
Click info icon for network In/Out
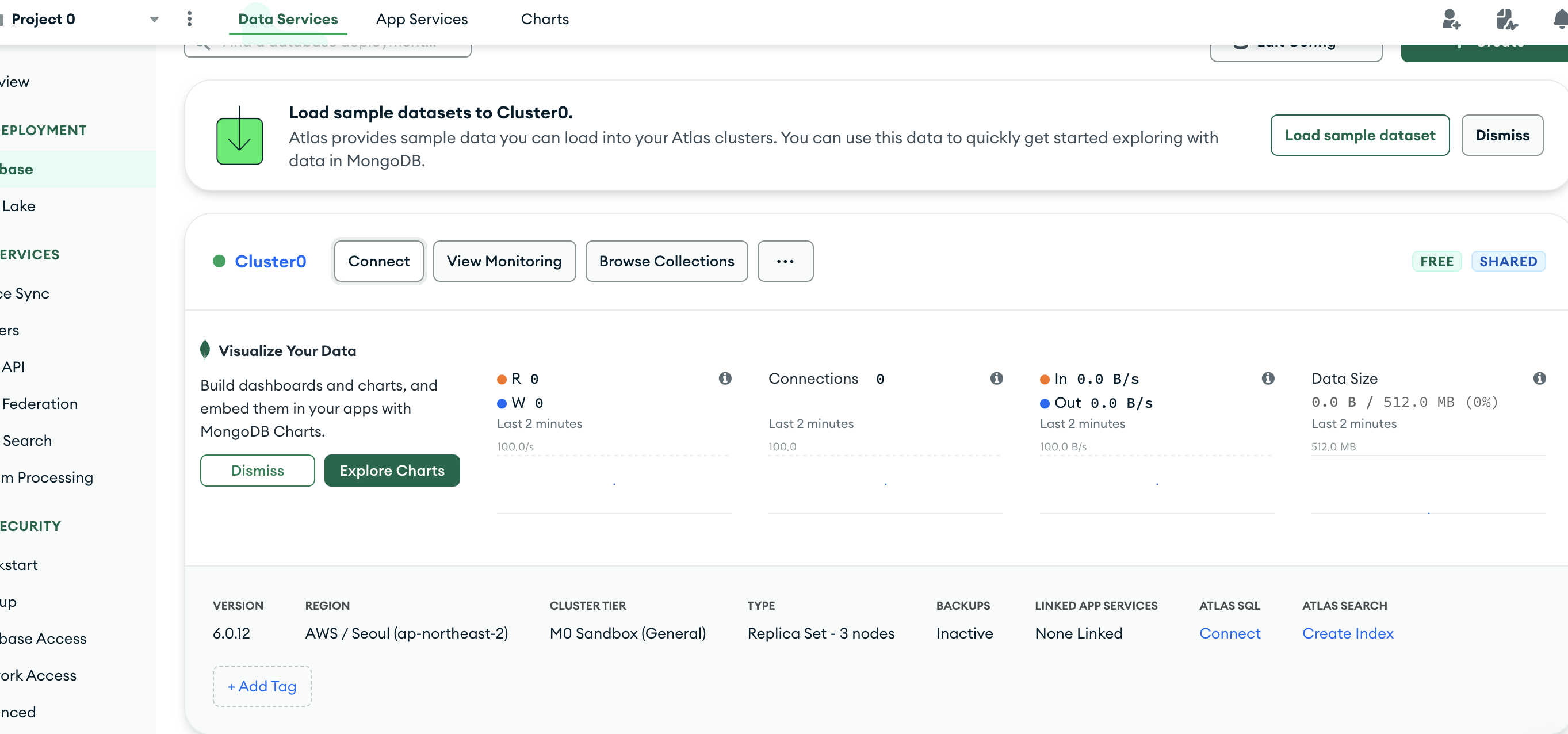point(1267,378)
